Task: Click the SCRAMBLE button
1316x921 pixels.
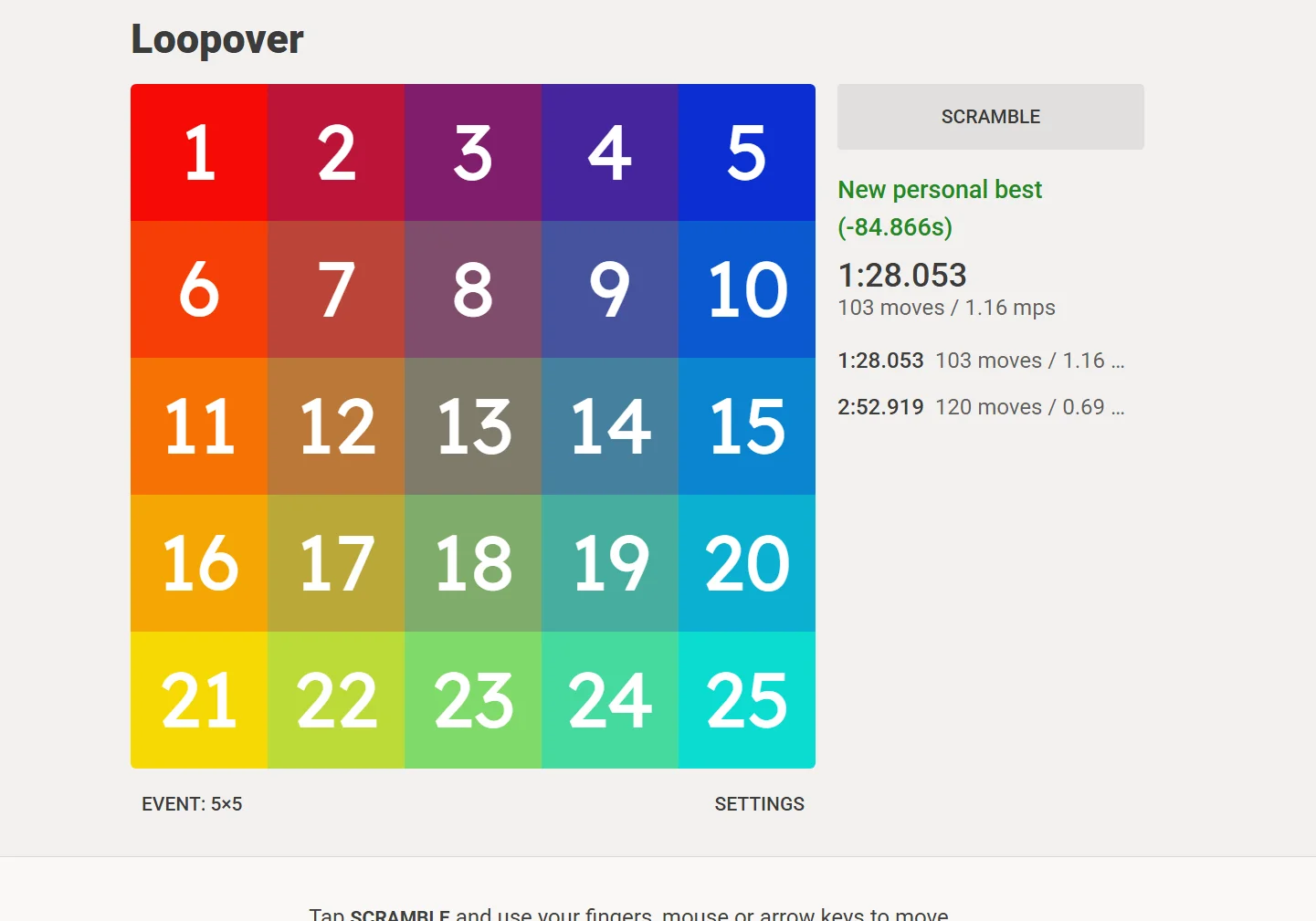Action: tap(990, 117)
